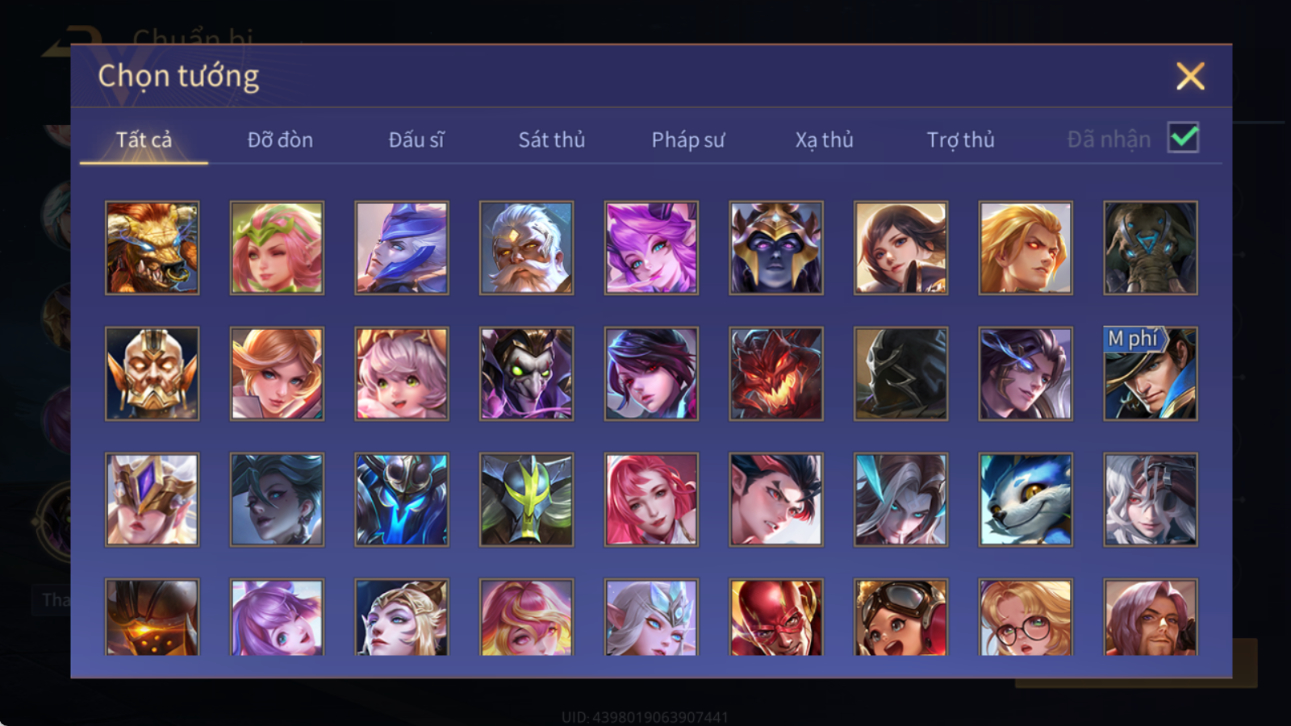Open the 'Đấu sĩ' tab
This screenshot has height=726, width=1291.
coord(416,140)
